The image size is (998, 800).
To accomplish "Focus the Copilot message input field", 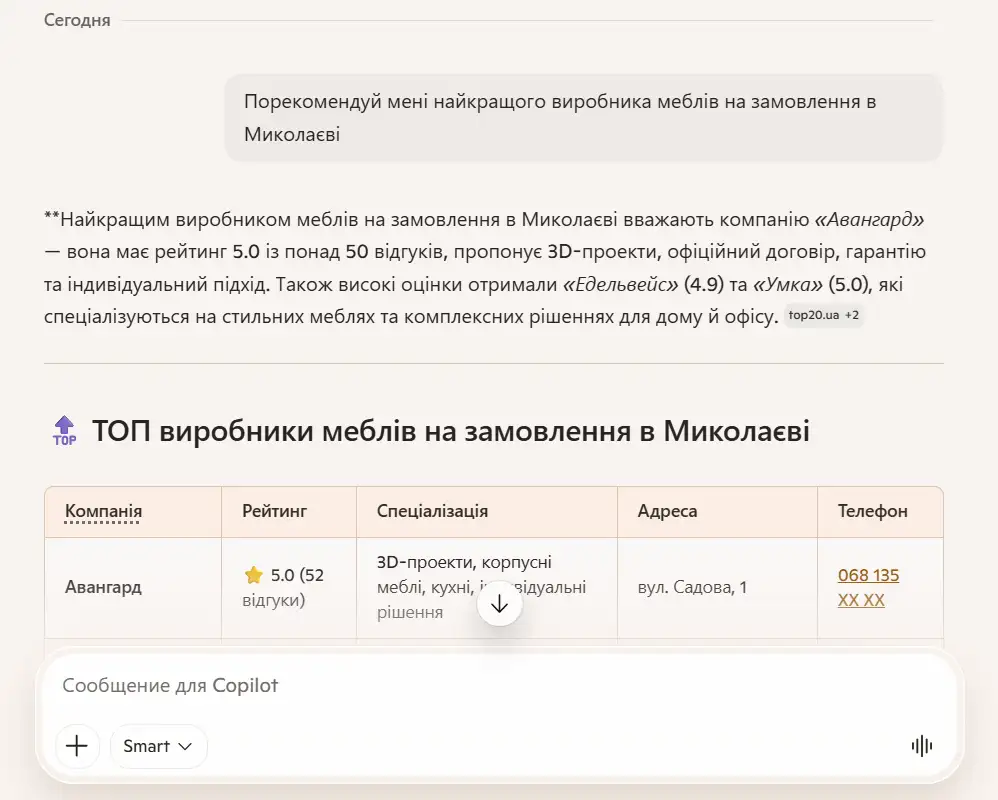I will (x=500, y=685).
